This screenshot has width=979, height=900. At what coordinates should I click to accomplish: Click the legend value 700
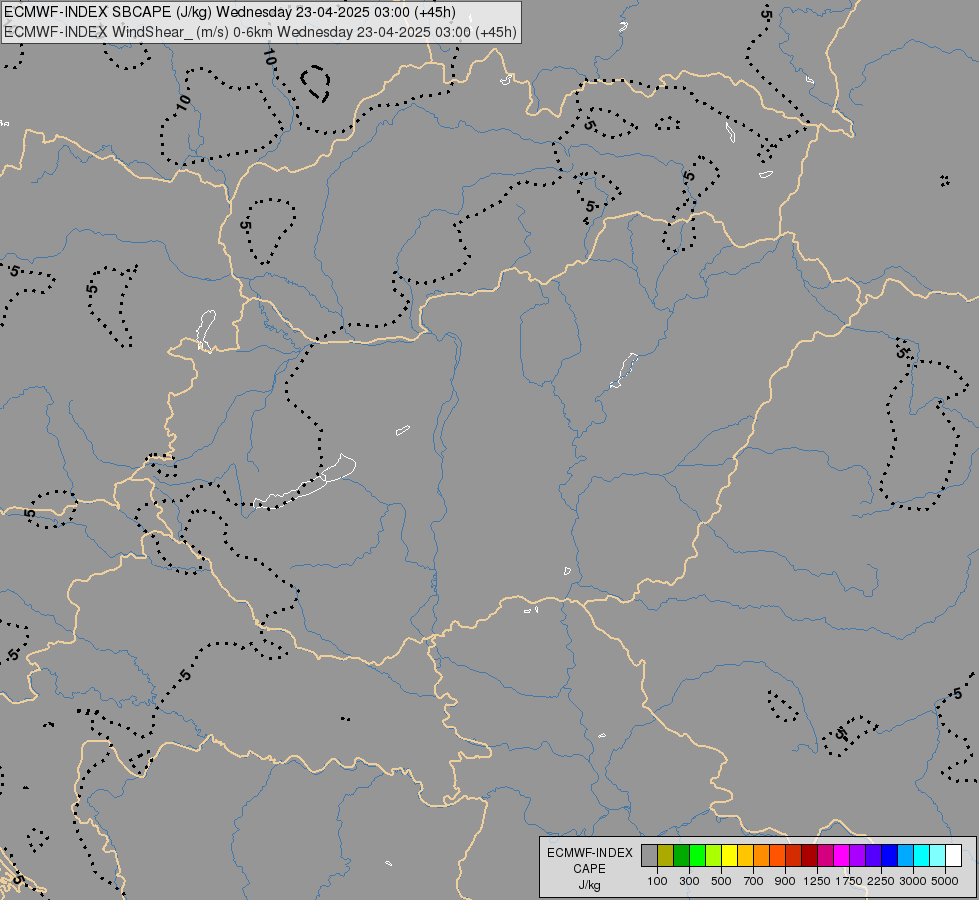(754, 881)
